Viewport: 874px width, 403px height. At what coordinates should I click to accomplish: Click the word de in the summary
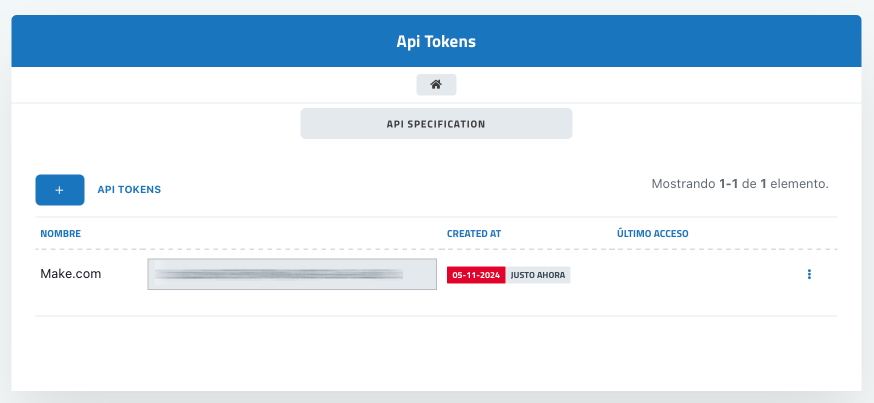point(750,184)
